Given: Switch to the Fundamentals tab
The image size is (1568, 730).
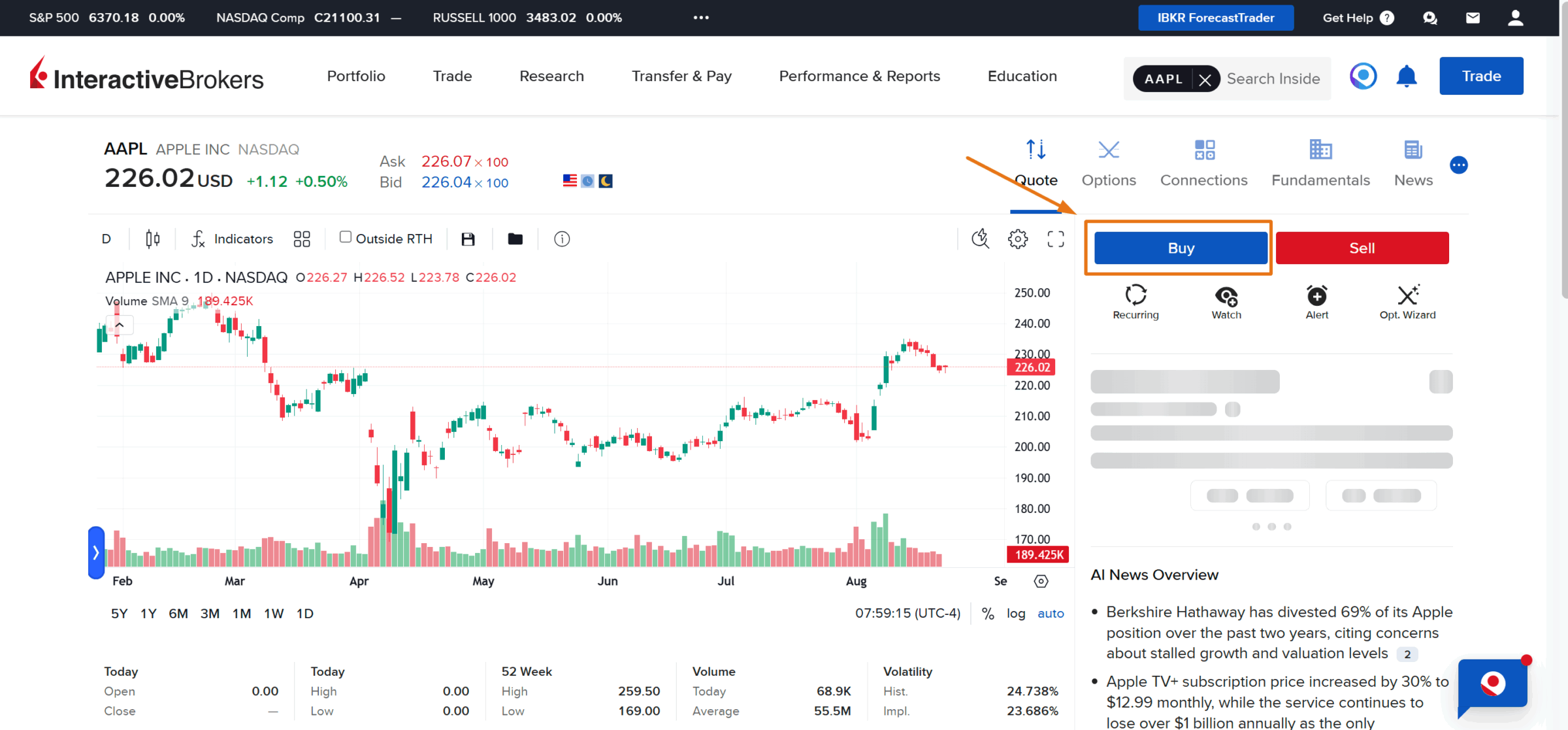Looking at the screenshot, I should click(1320, 164).
